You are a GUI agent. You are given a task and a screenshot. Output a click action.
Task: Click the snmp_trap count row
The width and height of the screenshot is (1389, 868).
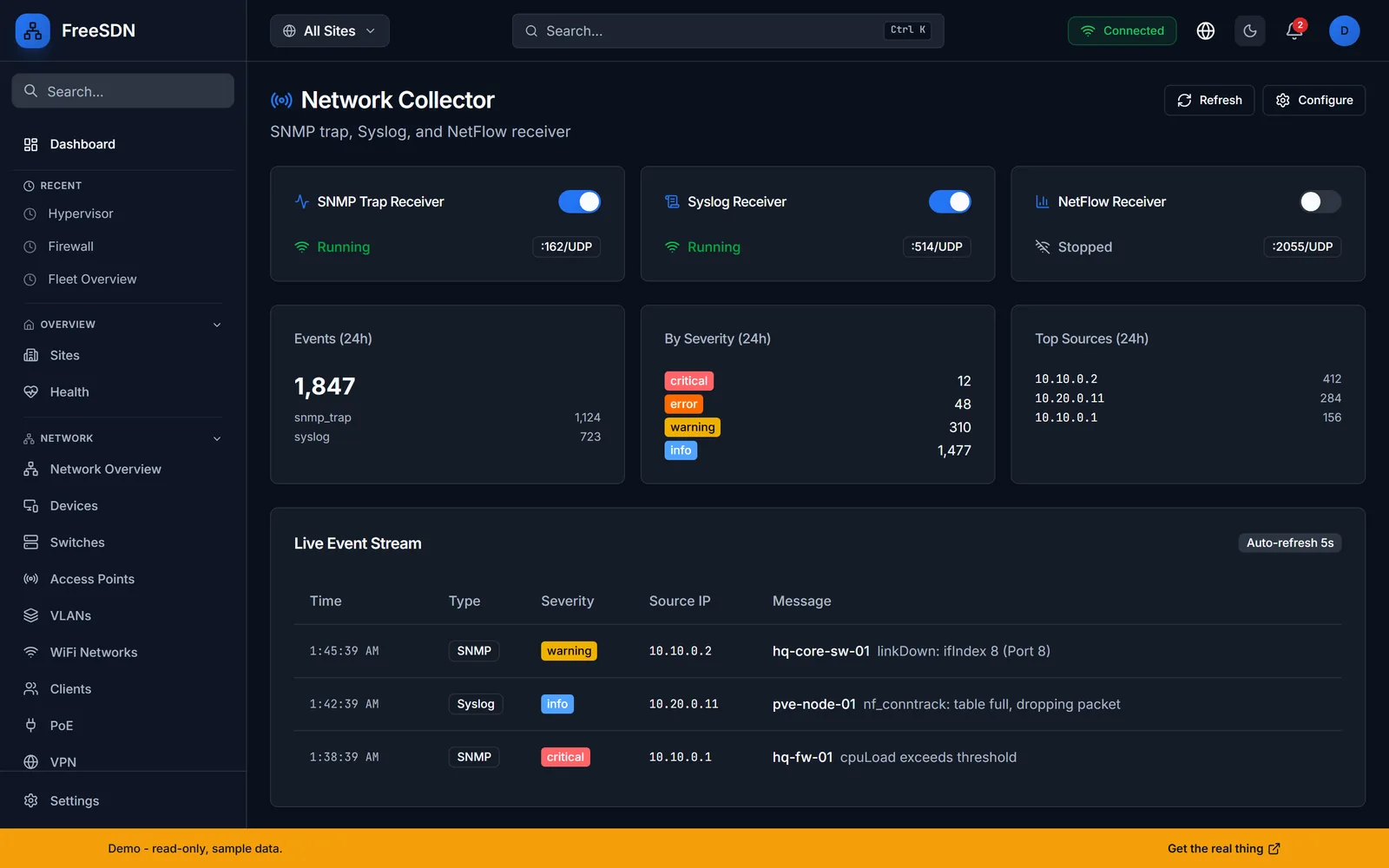click(447, 418)
